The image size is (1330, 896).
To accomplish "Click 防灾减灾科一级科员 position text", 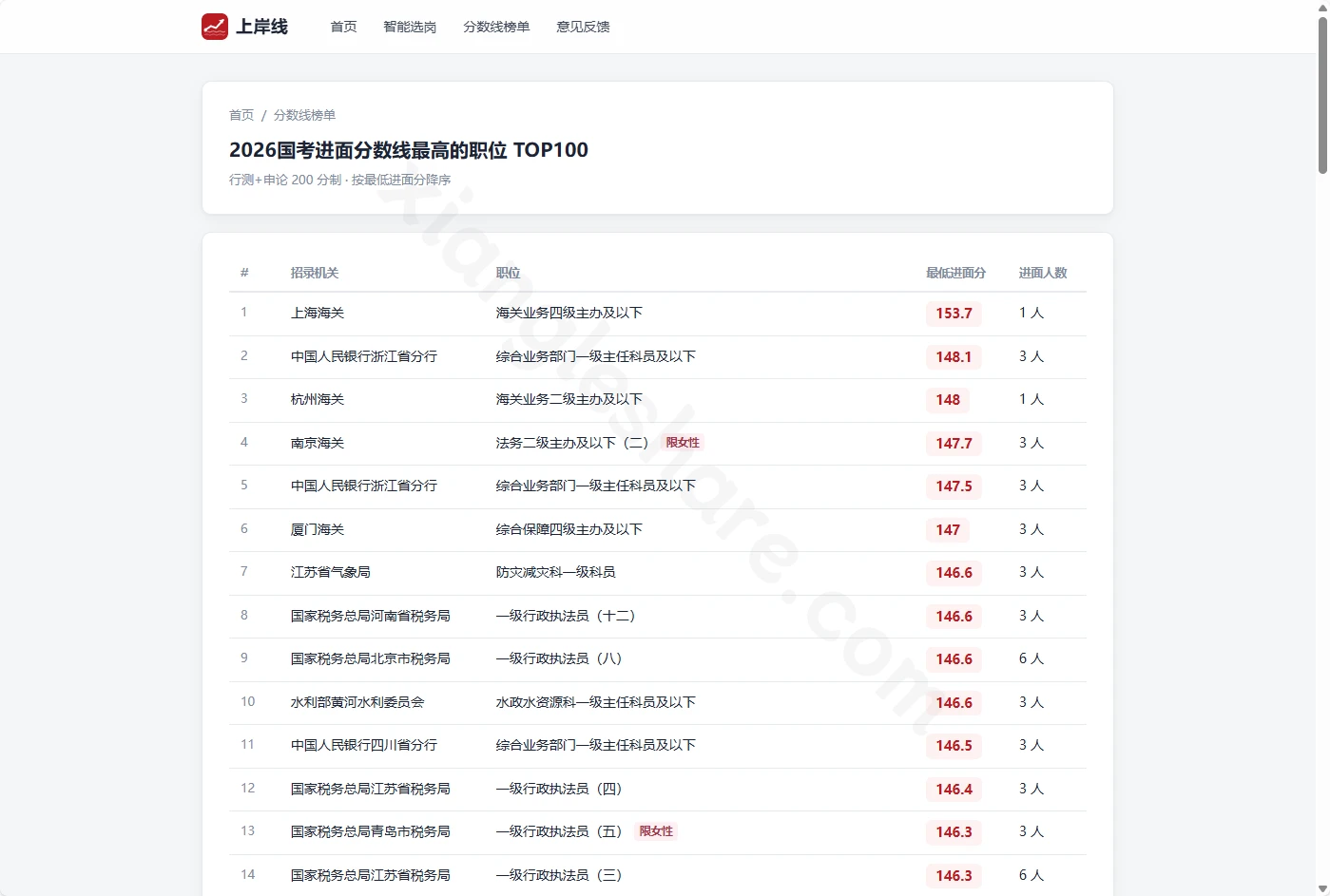I will click(x=555, y=572).
